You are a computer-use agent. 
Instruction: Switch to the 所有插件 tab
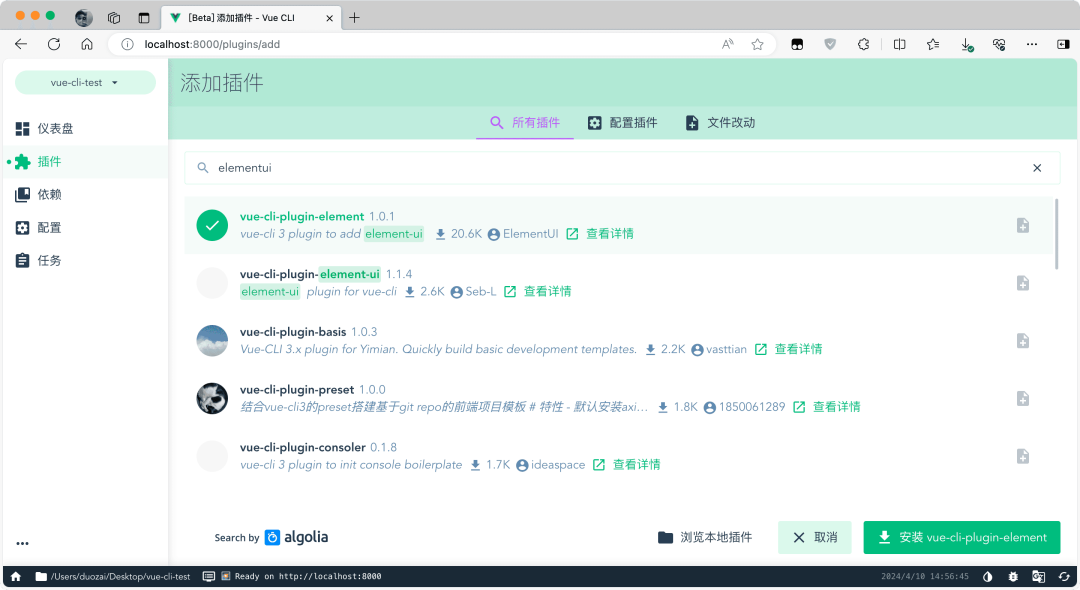pyautogui.click(x=525, y=123)
